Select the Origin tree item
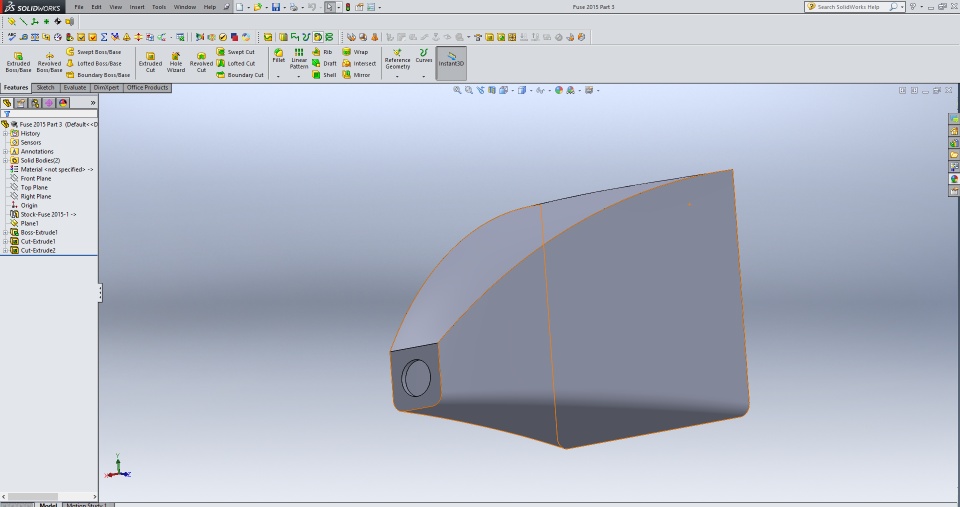Screen dimensions: 960x507 tap(24, 205)
